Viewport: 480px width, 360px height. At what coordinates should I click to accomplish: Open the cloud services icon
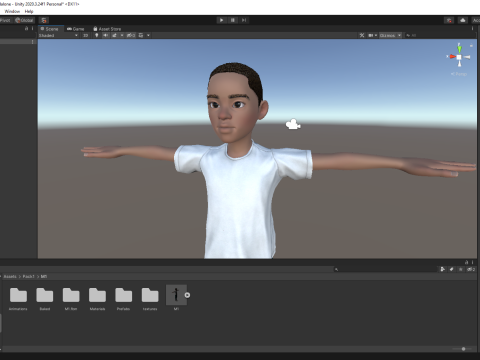tap(463, 20)
